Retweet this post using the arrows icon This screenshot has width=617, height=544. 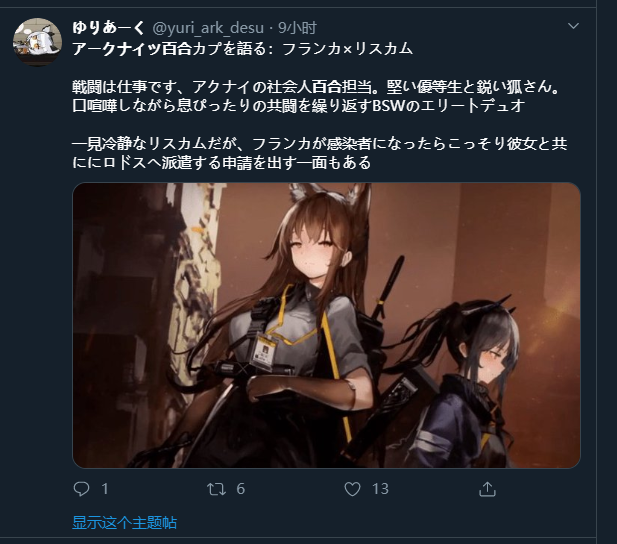coord(216,489)
